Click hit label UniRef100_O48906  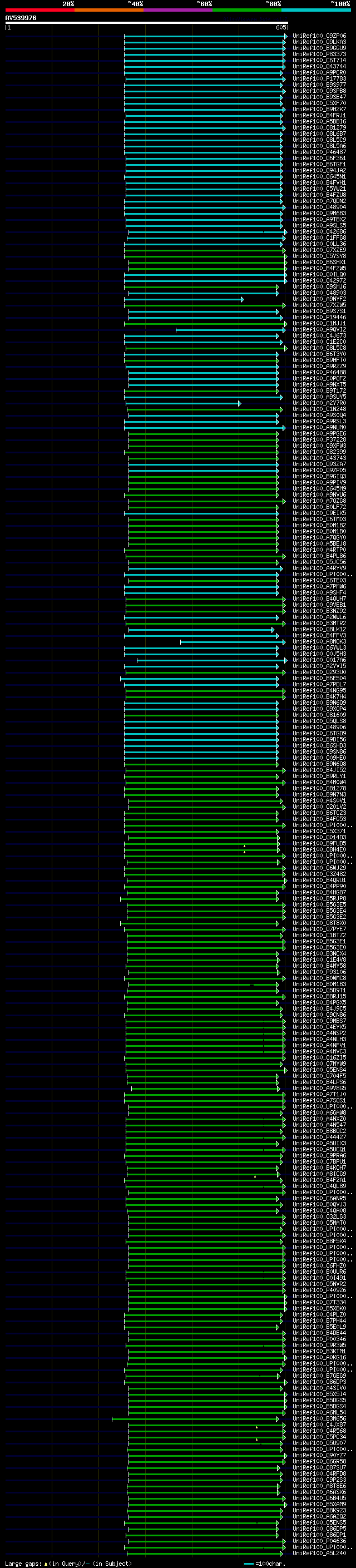point(319,728)
